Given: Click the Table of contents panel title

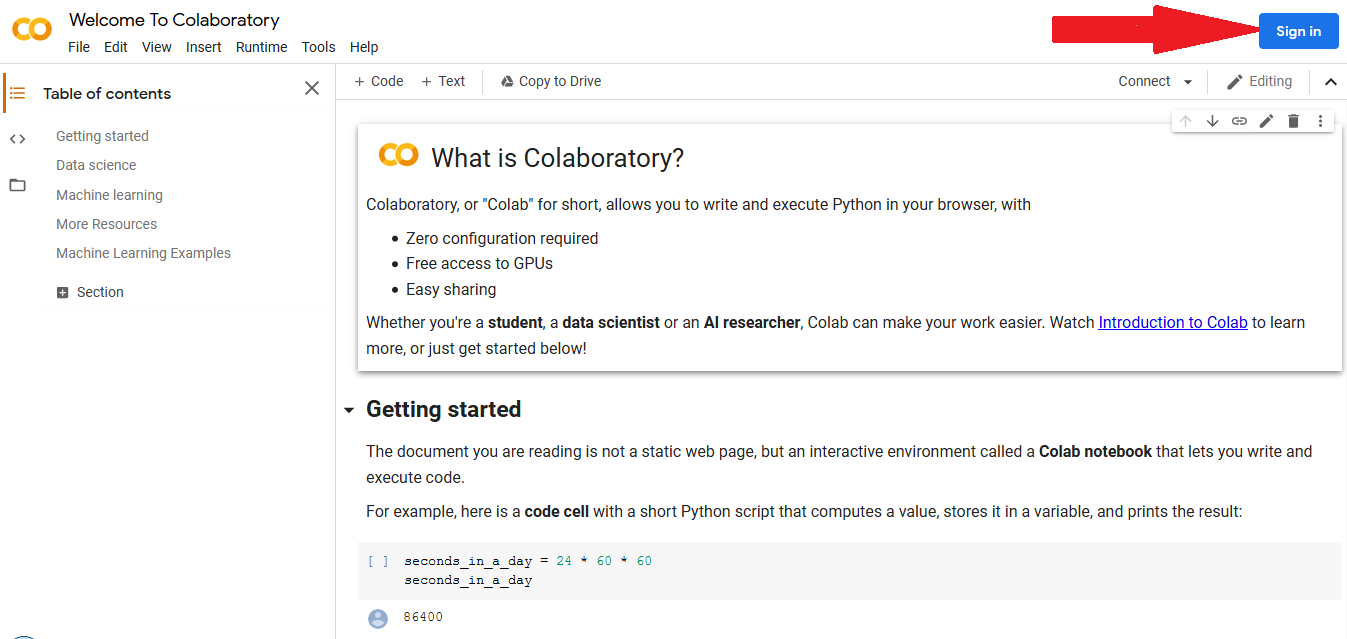Looking at the screenshot, I should click(107, 93).
